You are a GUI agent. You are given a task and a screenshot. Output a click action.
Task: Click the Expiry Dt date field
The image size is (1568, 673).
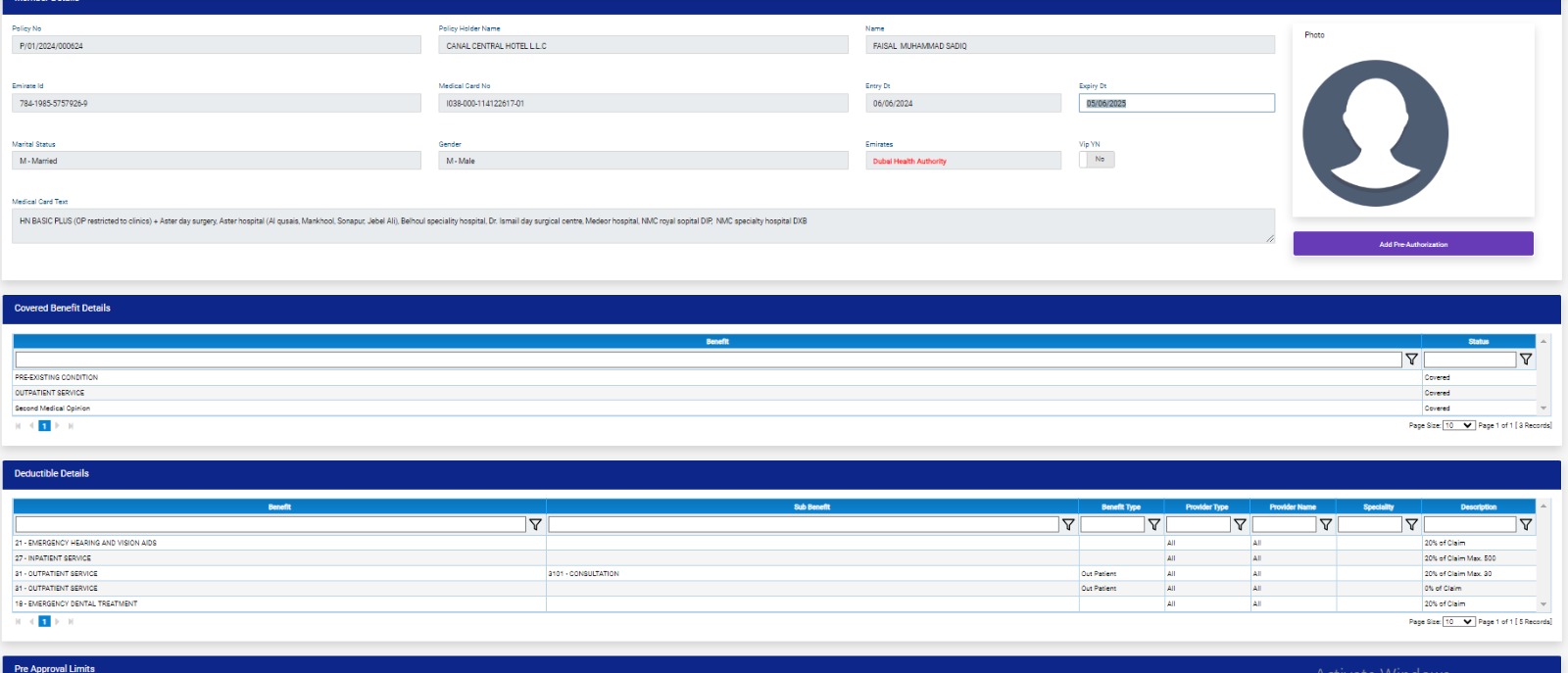click(x=1176, y=103)
